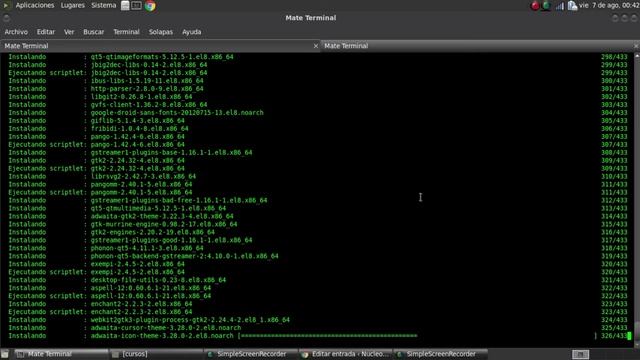This screenshot has width=640, height=360.
Task: Click the gstreamer1-plugins-bad-free package line
Action: 179,200
